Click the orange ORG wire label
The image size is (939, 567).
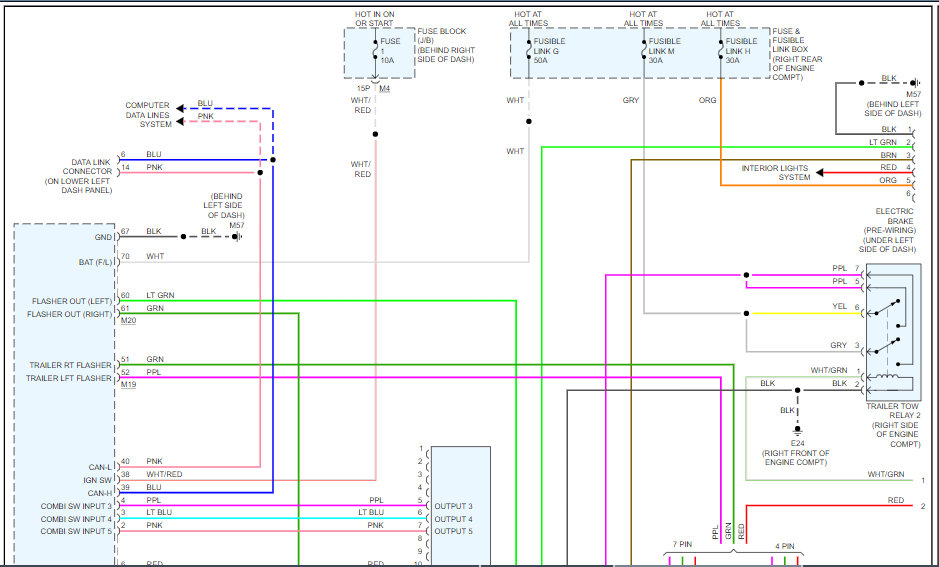(707, 100)
